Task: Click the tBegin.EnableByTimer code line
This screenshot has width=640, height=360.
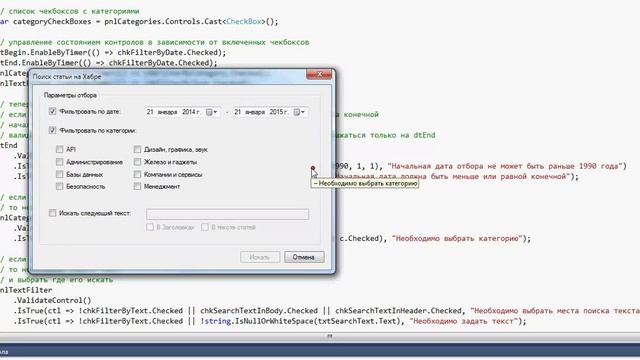Action: (113, 53)
